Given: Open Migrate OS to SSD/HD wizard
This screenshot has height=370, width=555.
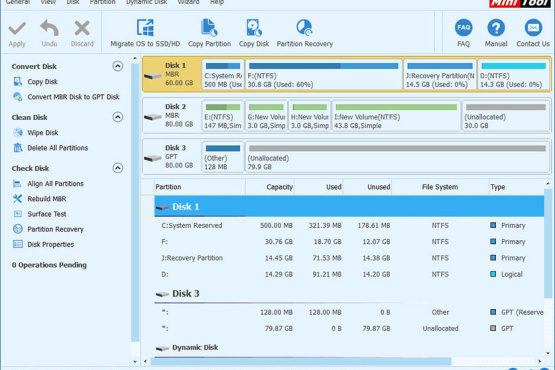Looking at the screenshot, I should click(145, 33).
